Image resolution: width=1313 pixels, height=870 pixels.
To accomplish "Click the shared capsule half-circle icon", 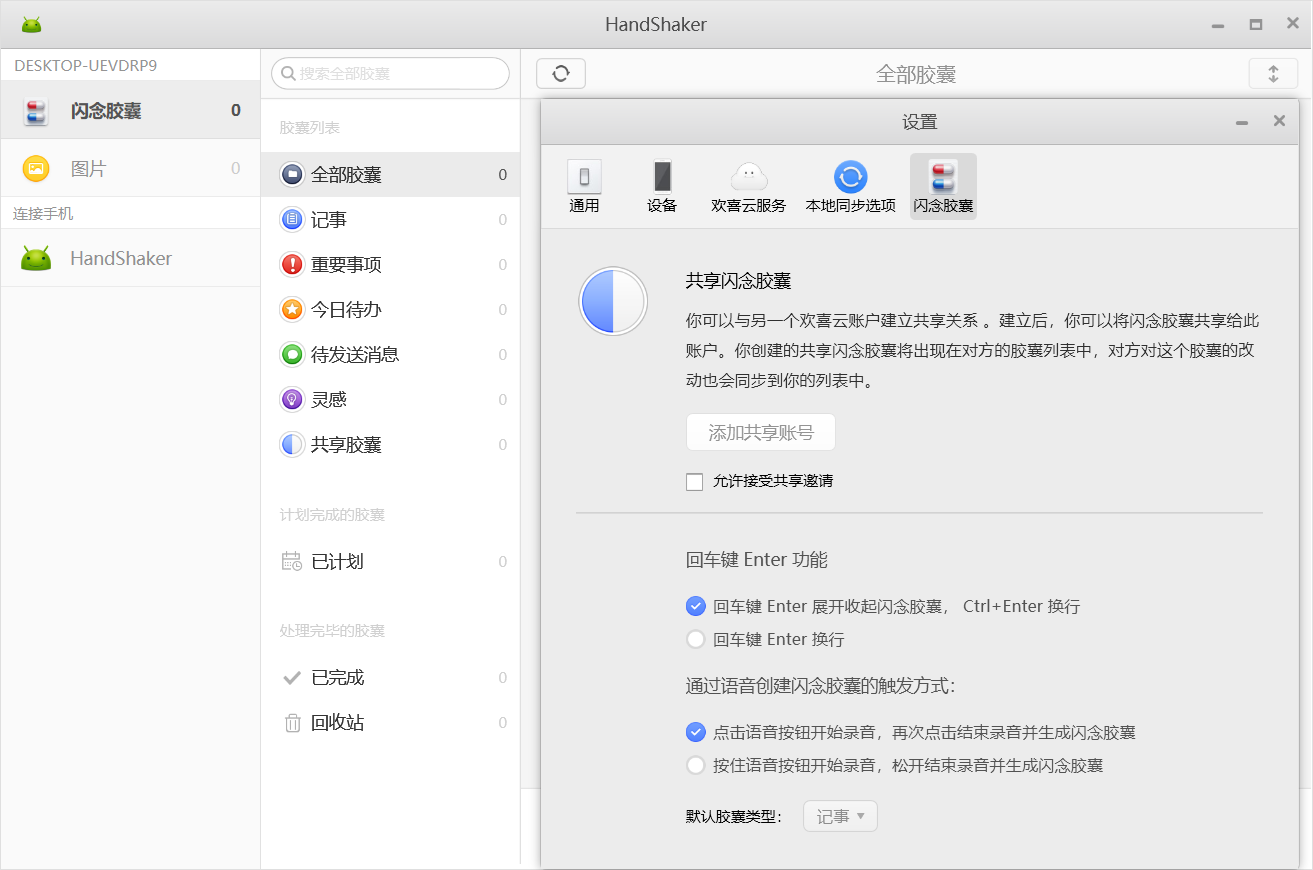I will pyautogui.click(x=614, y=301).
